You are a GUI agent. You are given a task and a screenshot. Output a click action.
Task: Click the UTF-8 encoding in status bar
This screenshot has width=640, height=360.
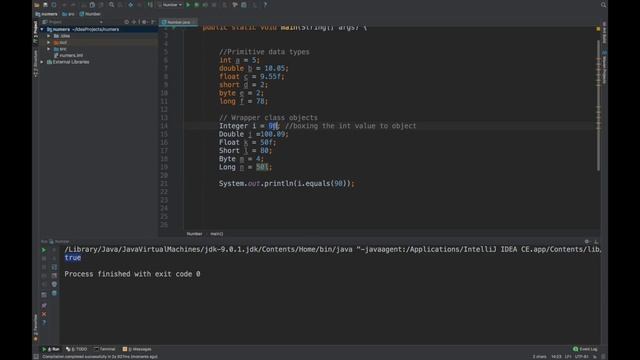click(x=581, y=357)
